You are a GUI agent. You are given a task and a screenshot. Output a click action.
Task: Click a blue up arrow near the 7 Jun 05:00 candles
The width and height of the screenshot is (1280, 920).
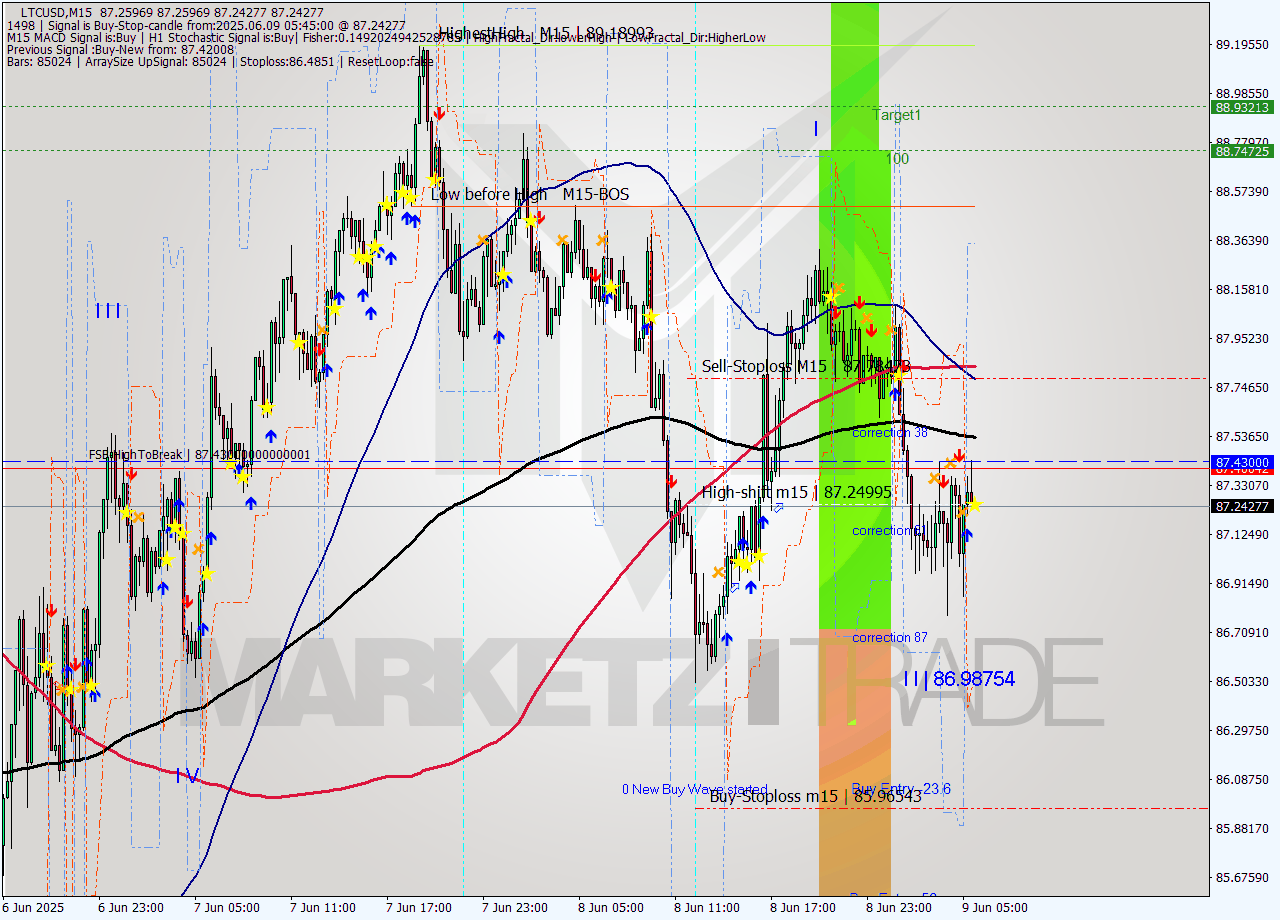[x=211, y=538]
